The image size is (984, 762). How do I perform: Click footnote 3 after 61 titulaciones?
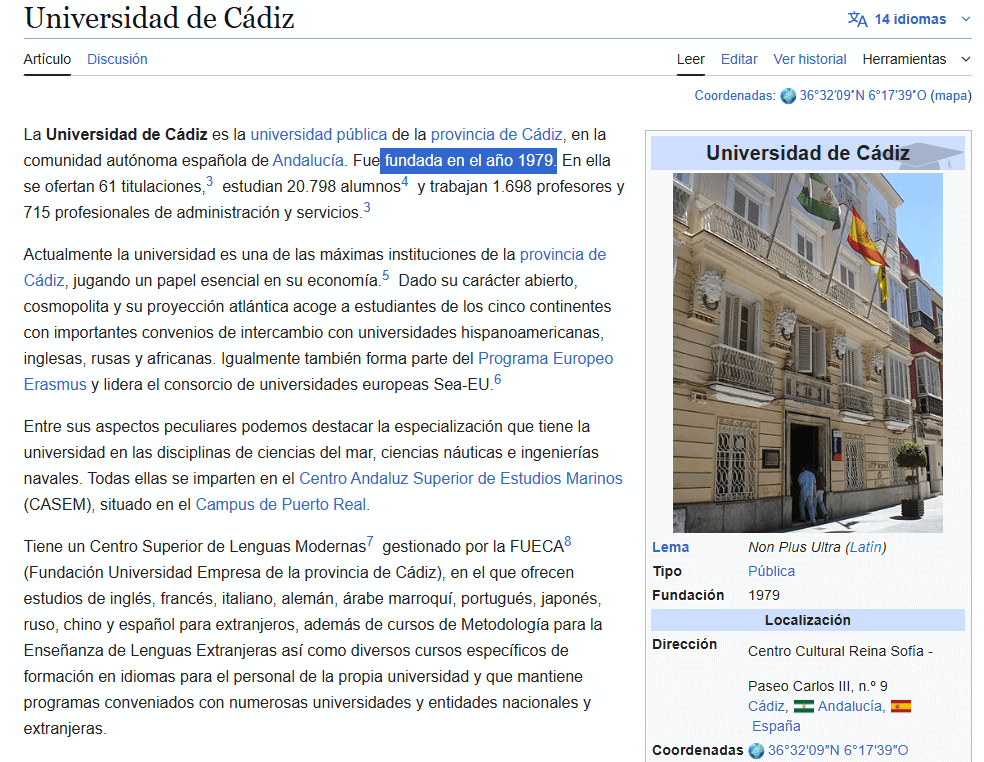pyautogui.click(x=210, y=182)
